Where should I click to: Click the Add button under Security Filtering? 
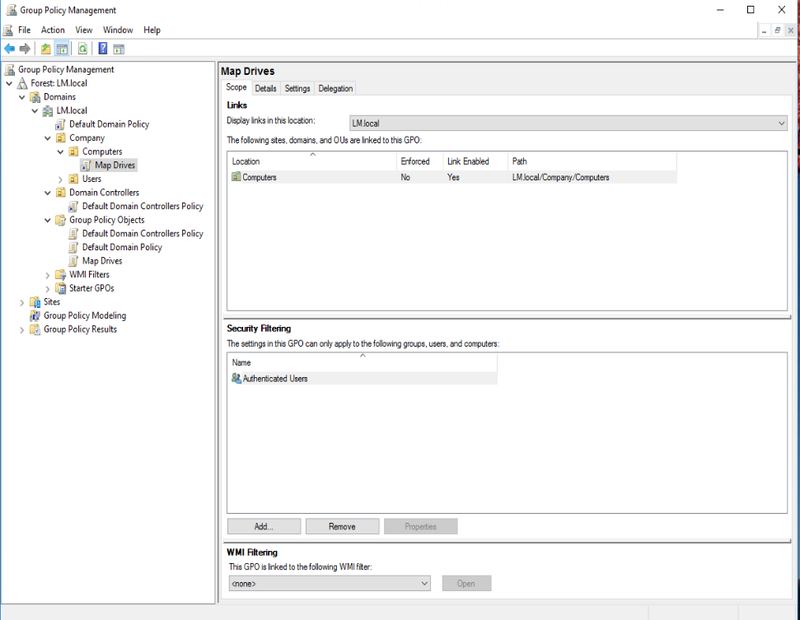coord(263,526)
